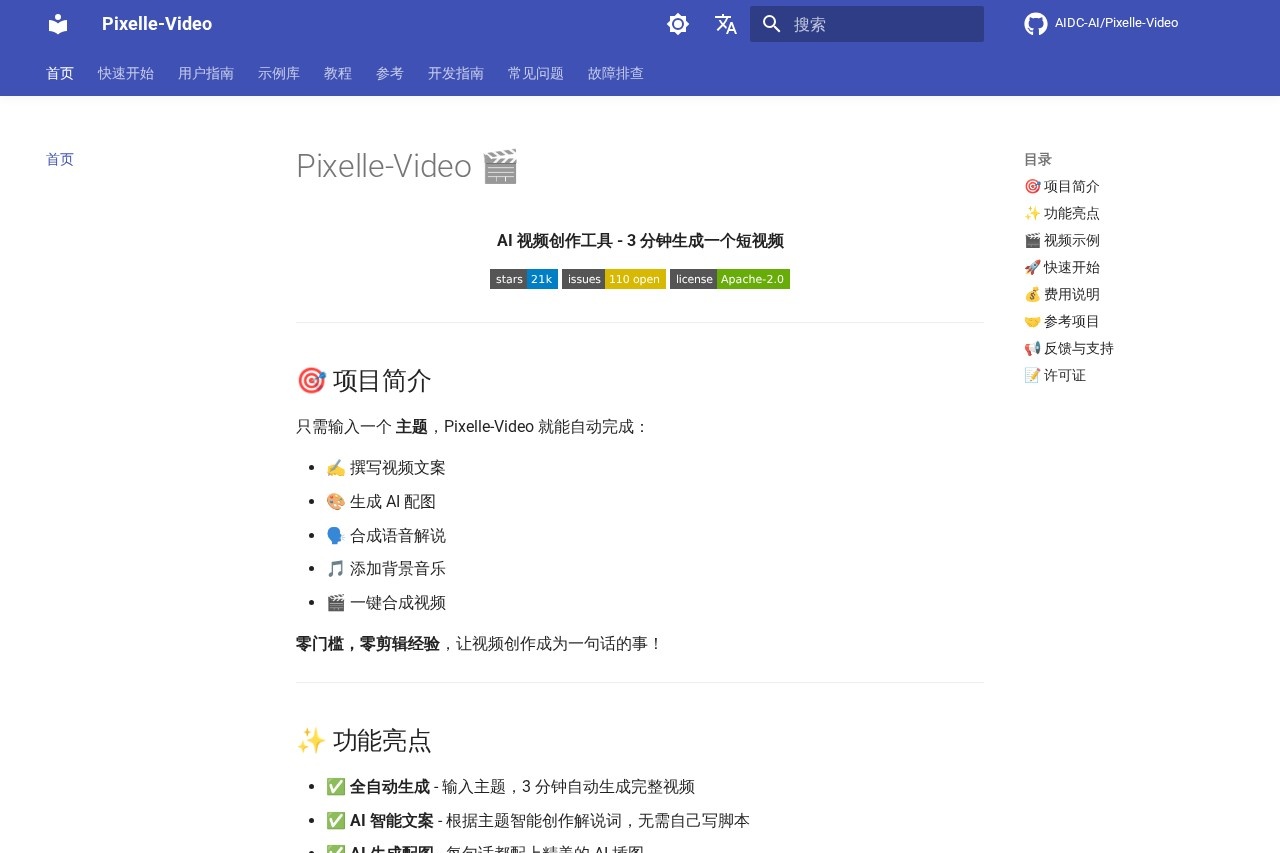This screenshot has width=1280, height=853.
Task: Click the 生成 AI 配图 list item
Action: tap(381, 501)
